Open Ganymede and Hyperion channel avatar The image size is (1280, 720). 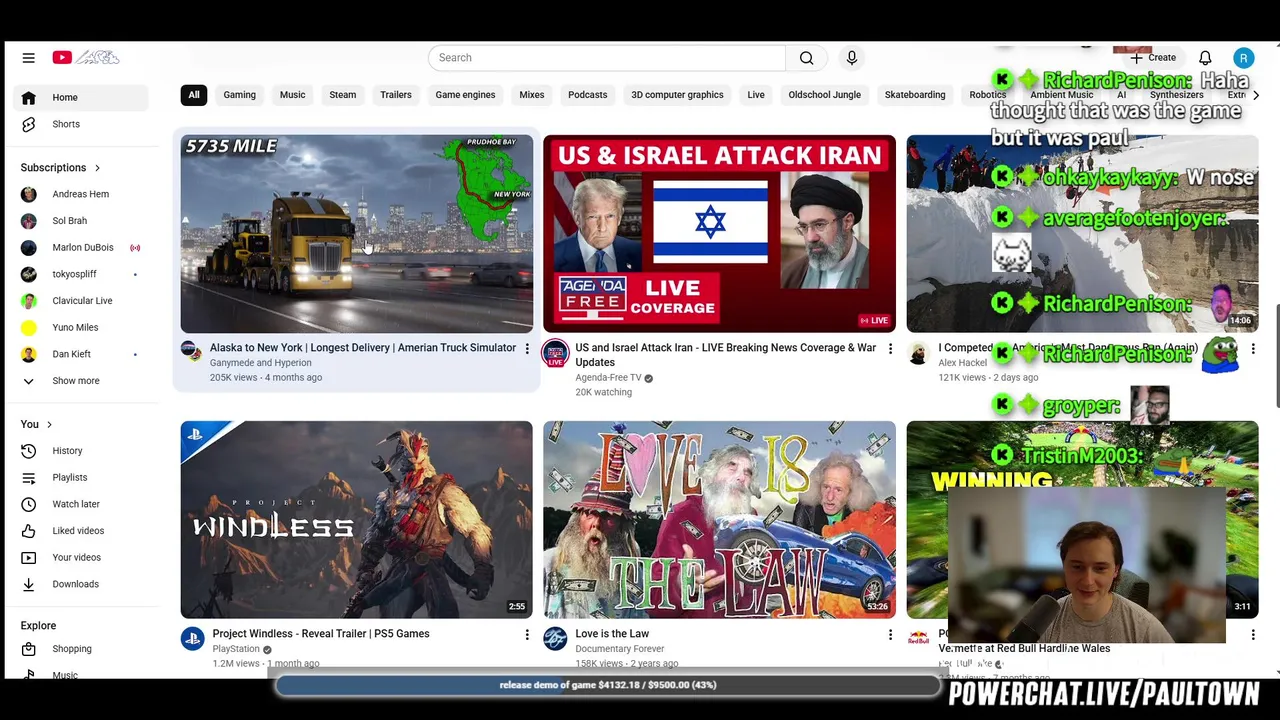coord(191,352)
